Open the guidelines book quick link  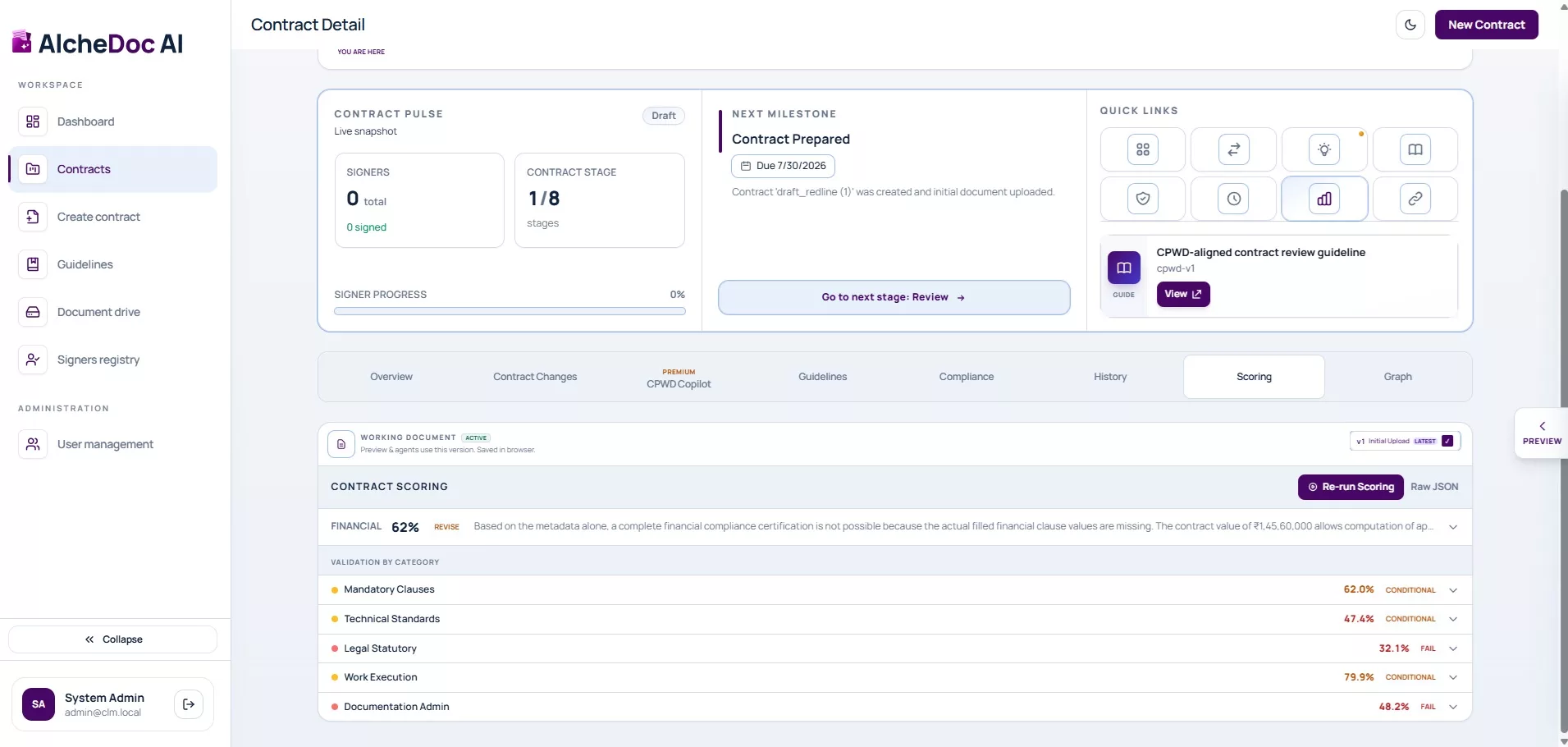point(1415,149)
